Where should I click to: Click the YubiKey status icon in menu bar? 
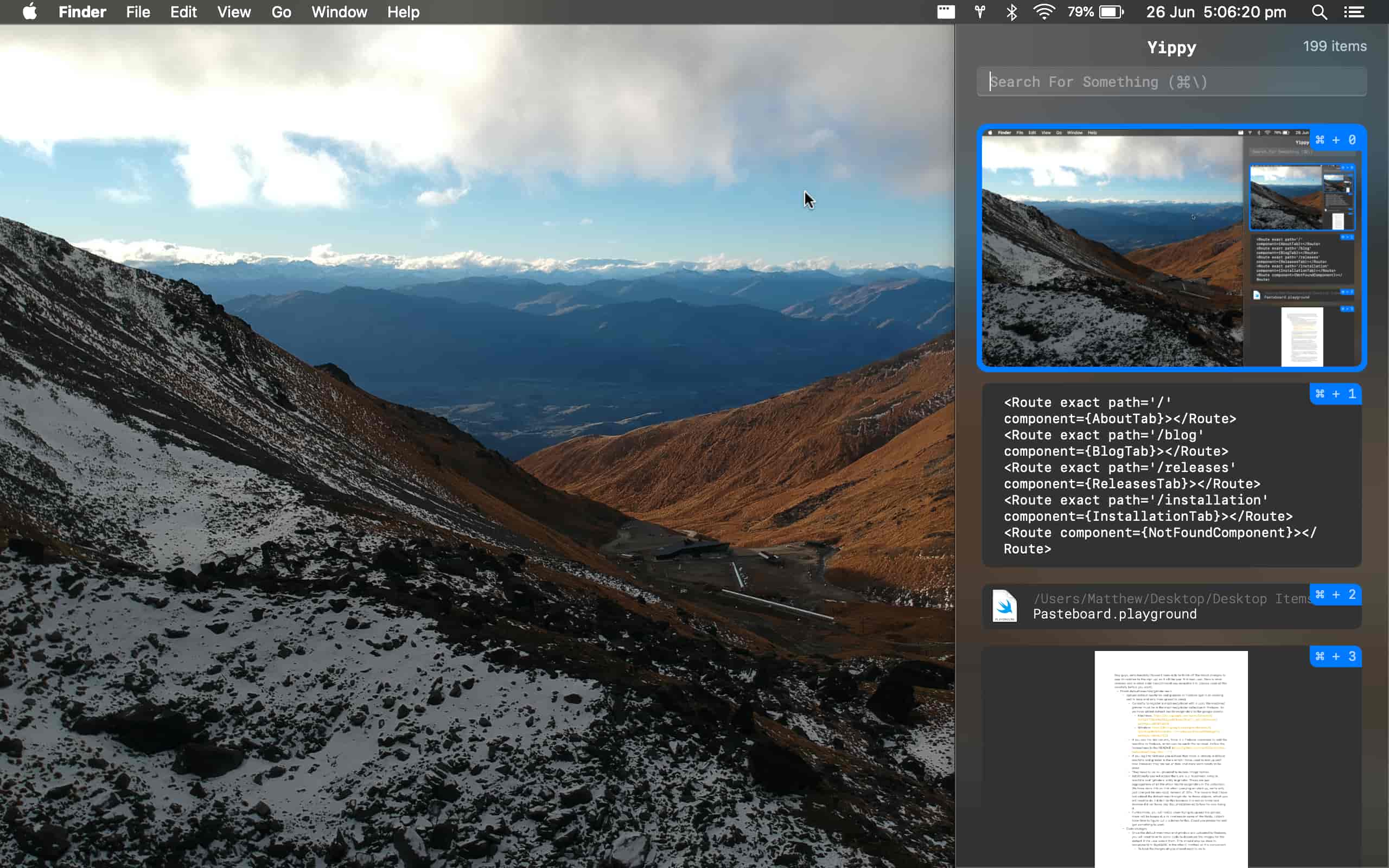(979, 11)
